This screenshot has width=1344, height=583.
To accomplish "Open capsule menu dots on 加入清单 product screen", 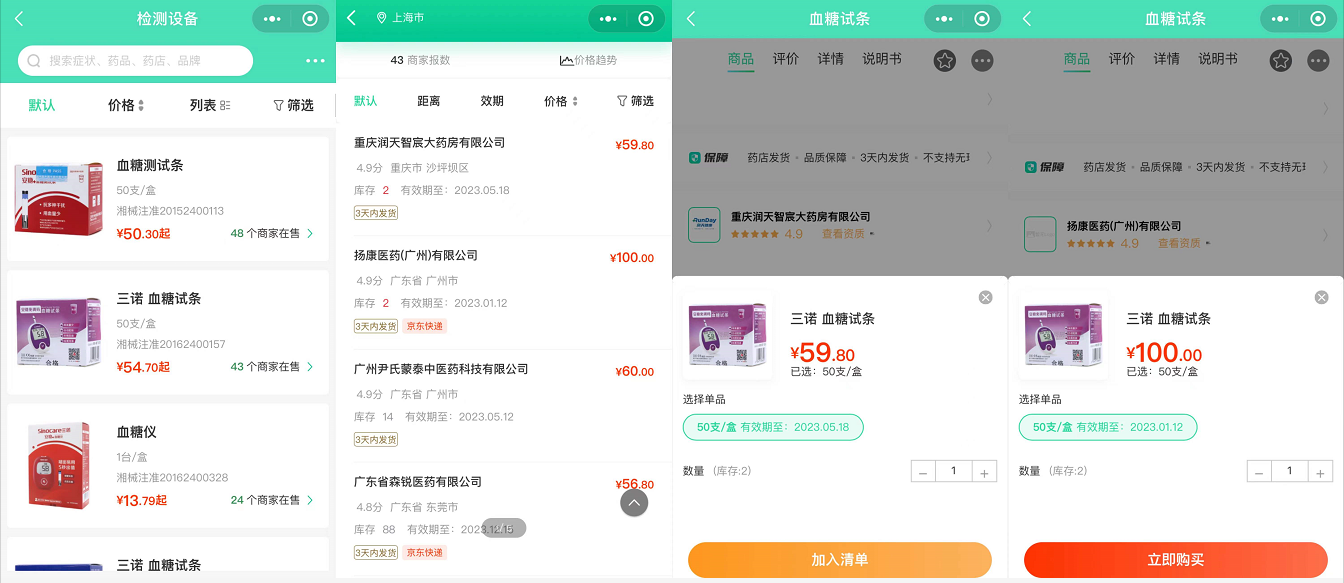I will coord(945,19).
